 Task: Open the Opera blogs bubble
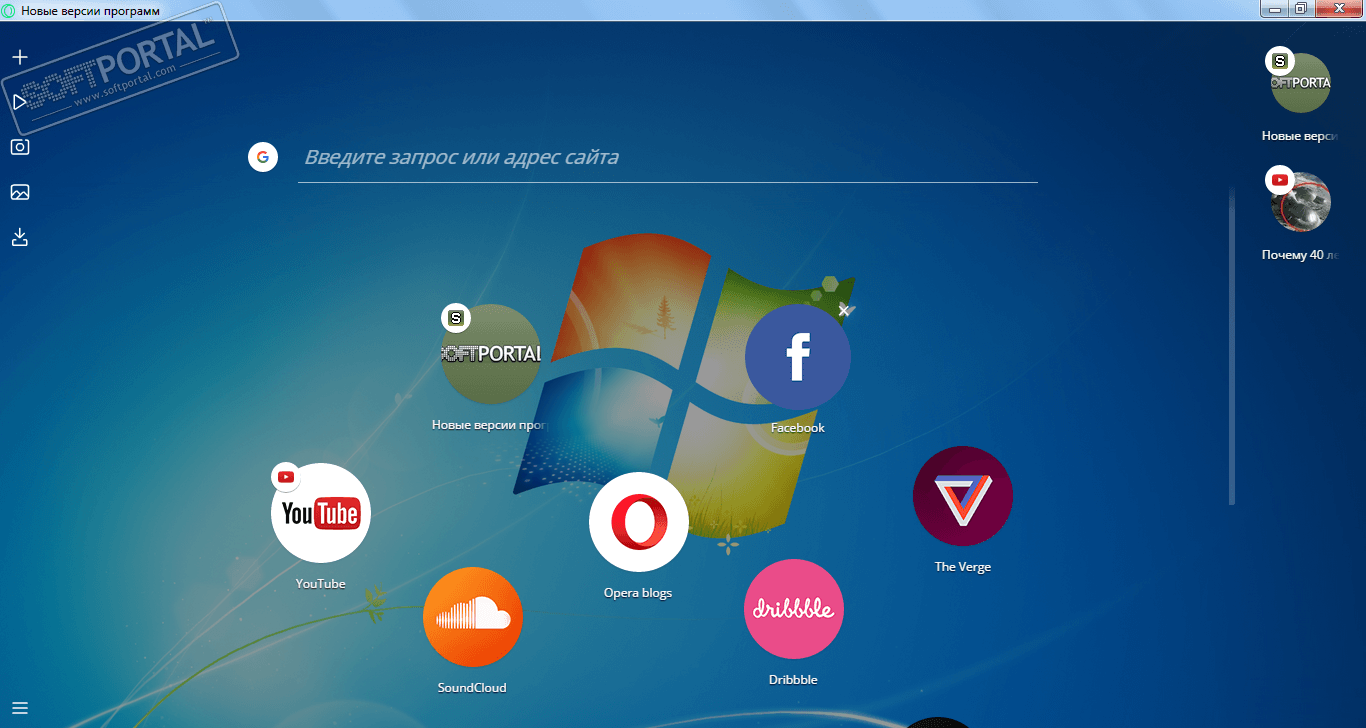tap(639, 522)
